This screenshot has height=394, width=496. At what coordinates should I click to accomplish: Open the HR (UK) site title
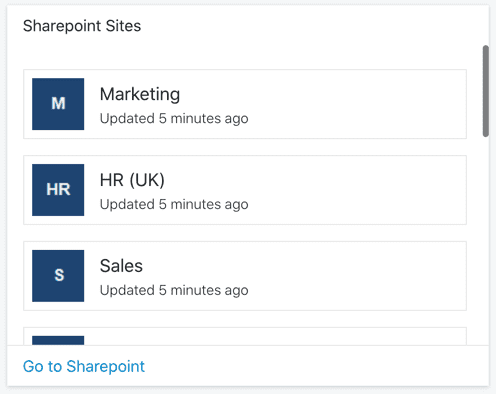132,180
